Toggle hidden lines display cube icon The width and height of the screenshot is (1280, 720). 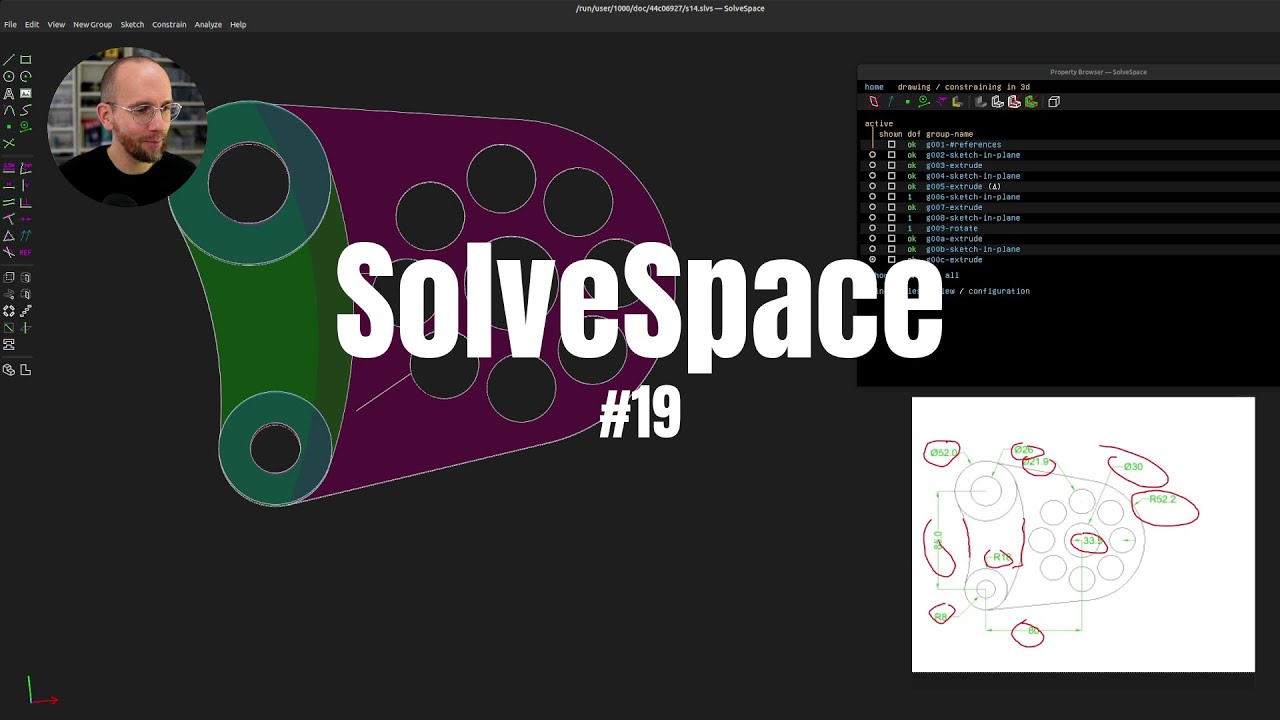tap(1054, 101)
